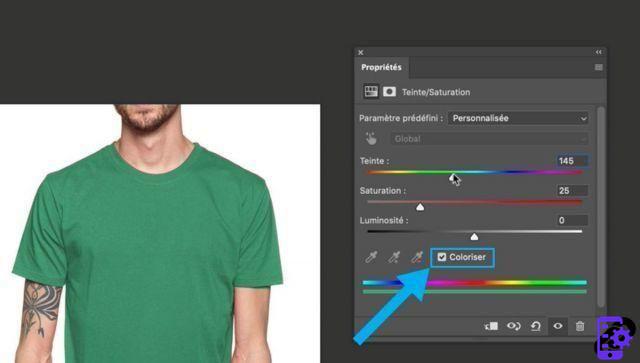
Task: Click the Teinte label
Action: point(374,161)
